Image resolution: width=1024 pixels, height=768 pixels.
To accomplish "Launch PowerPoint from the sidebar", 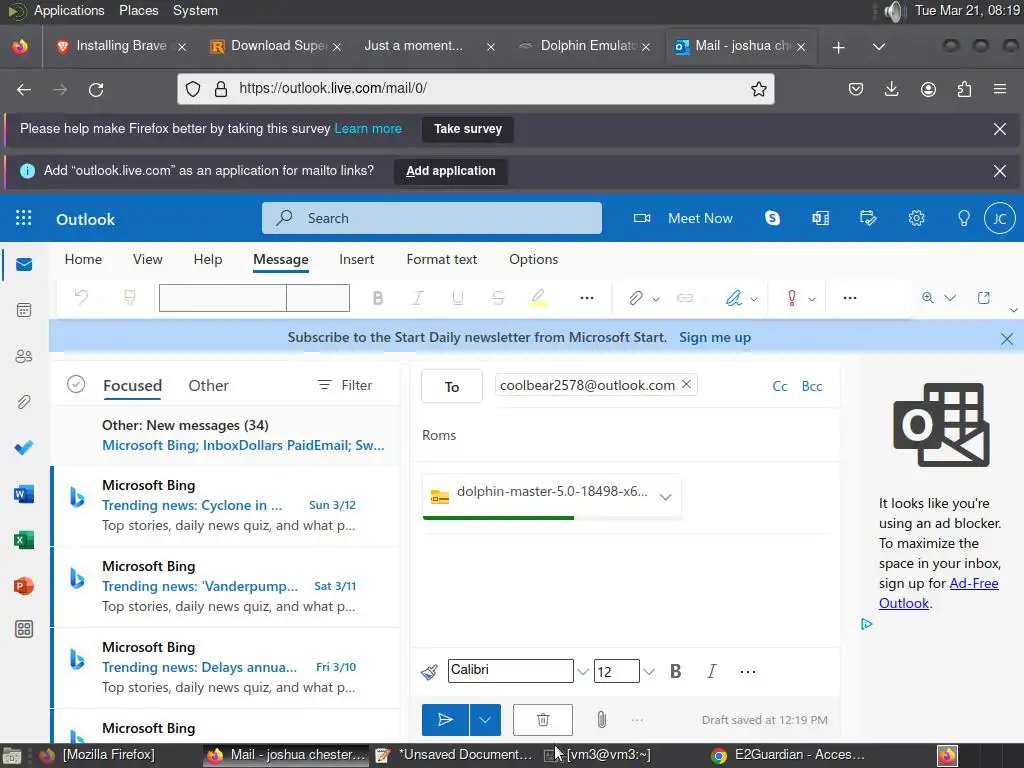I will point(24,586).
